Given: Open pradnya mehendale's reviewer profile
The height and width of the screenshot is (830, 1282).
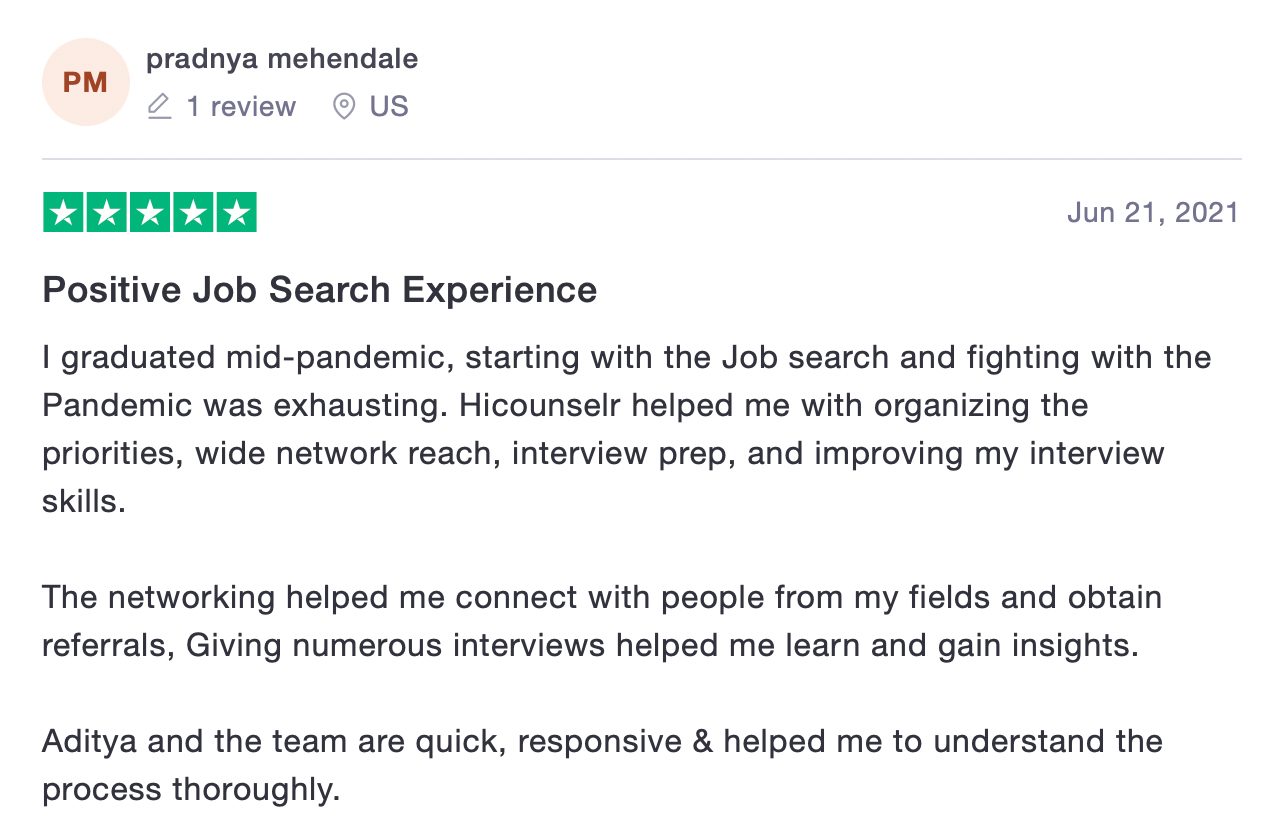Looking at the screenshot, I should [x=282, y=59].
